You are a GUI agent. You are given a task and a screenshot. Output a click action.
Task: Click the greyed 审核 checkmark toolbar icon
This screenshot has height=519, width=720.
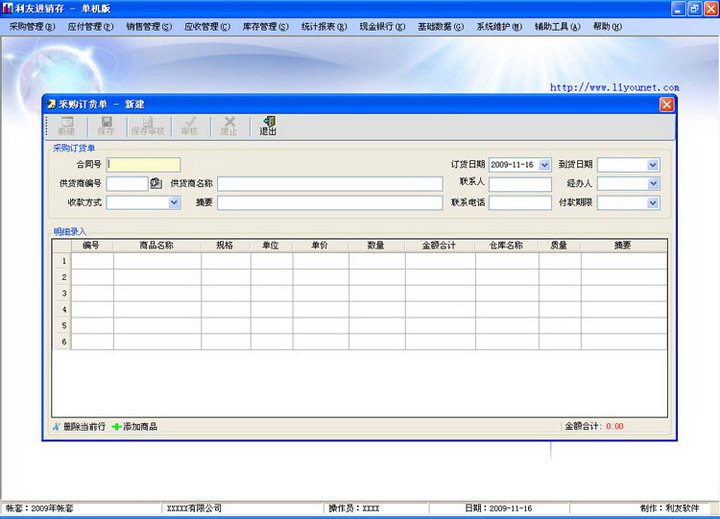click(190, 125)
